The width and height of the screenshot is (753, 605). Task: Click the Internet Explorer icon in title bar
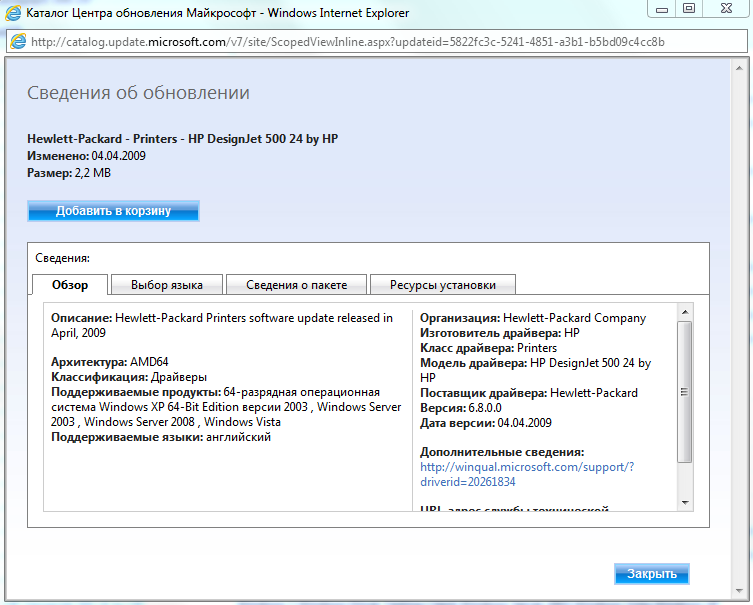coord(13,13)
